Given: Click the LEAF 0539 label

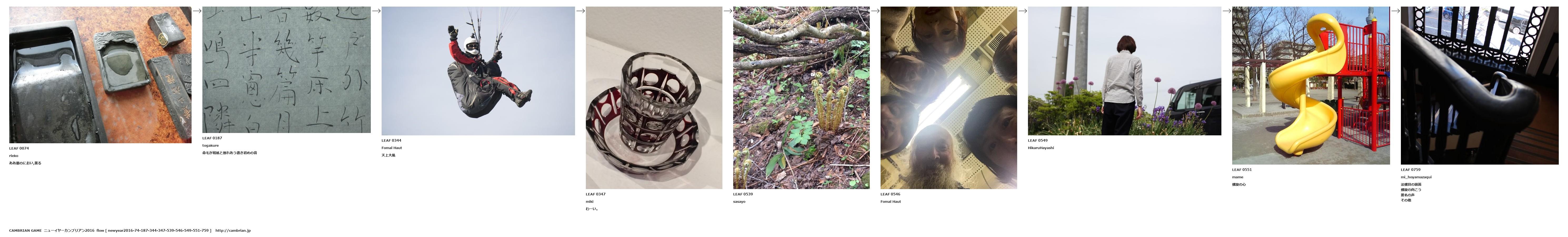Looking at the screenshot, I should coord(743,194).
